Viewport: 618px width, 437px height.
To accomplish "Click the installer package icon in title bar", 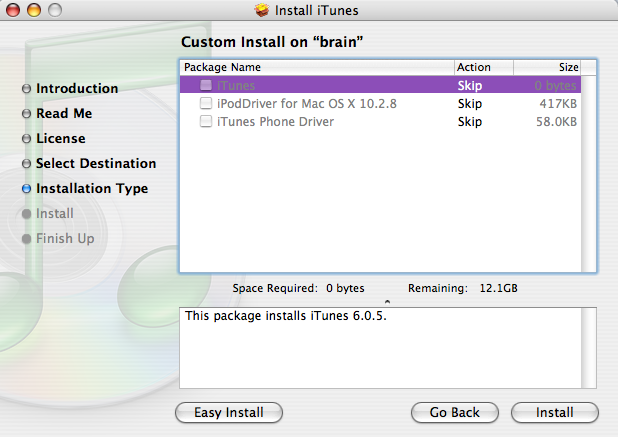I will (262, 10).
